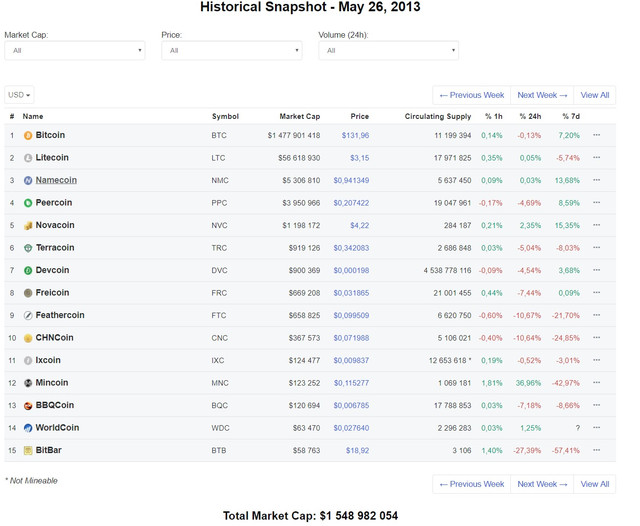
Task: Click View All below the table
Action: tap(595, 484)
